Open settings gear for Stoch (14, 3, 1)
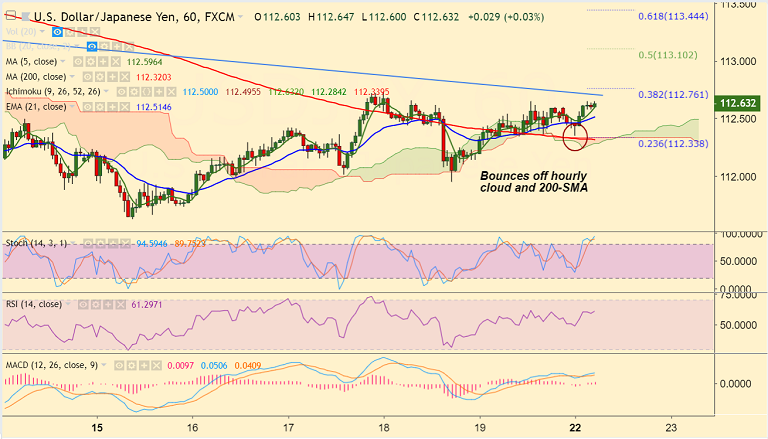Viewport: 768px width, 439px height. click(x=100, y=243)
